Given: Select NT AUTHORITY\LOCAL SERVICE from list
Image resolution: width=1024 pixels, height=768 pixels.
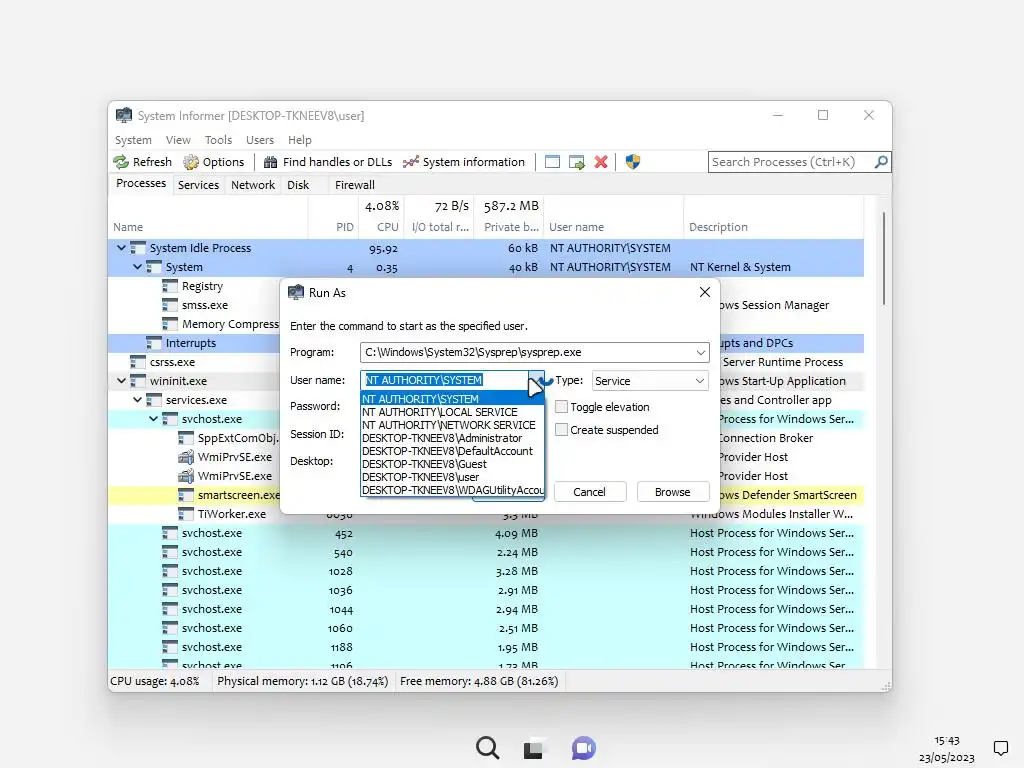Looking at the screenshot, I should pos(452,412).
